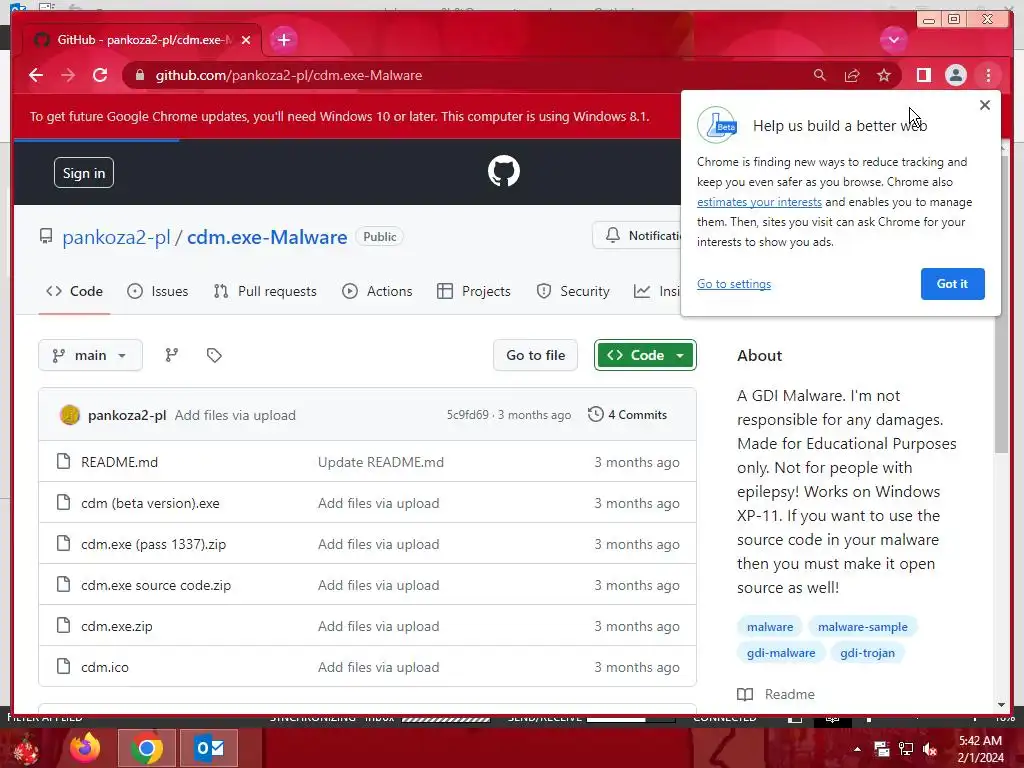Open the cdm.exe.zip file
Viewport: 1024px width, 768px height.
[x=117, y=626]
